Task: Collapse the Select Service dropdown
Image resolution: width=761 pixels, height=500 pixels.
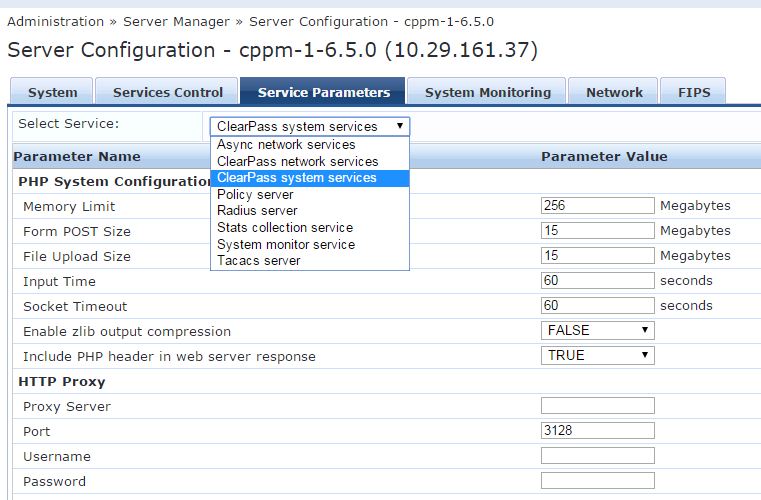Action: (309, 126)
